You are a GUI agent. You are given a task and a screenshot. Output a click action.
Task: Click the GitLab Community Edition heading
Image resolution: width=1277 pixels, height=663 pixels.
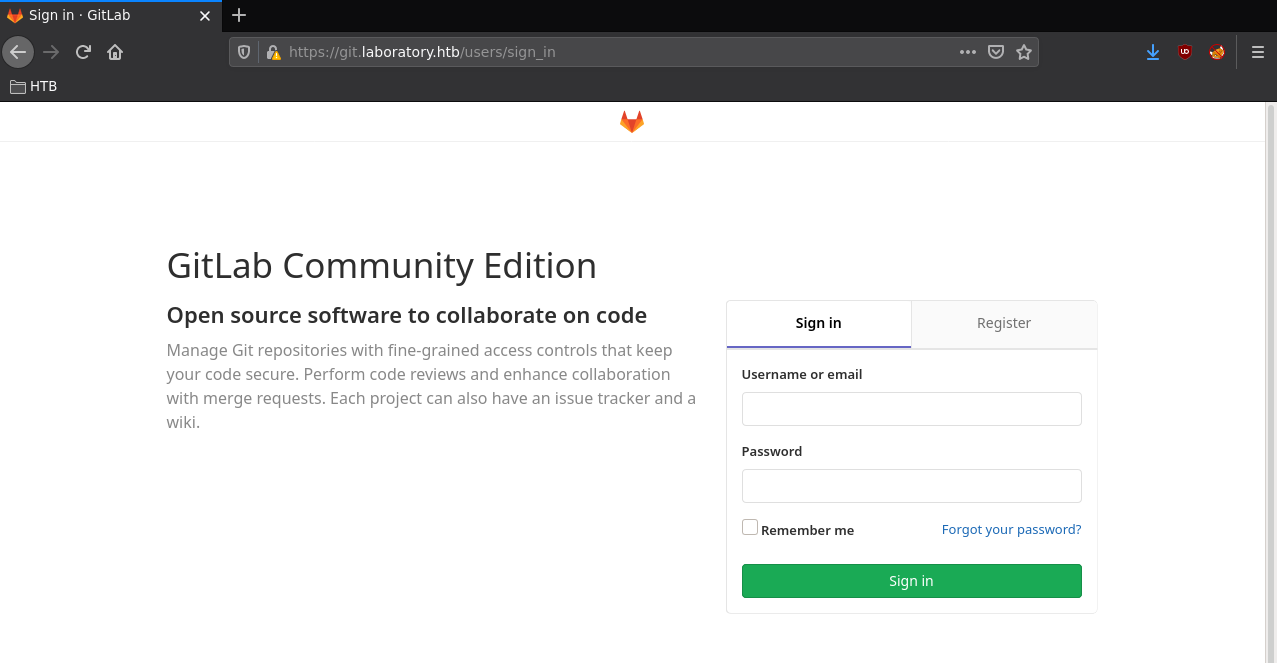tap(382, 266)
